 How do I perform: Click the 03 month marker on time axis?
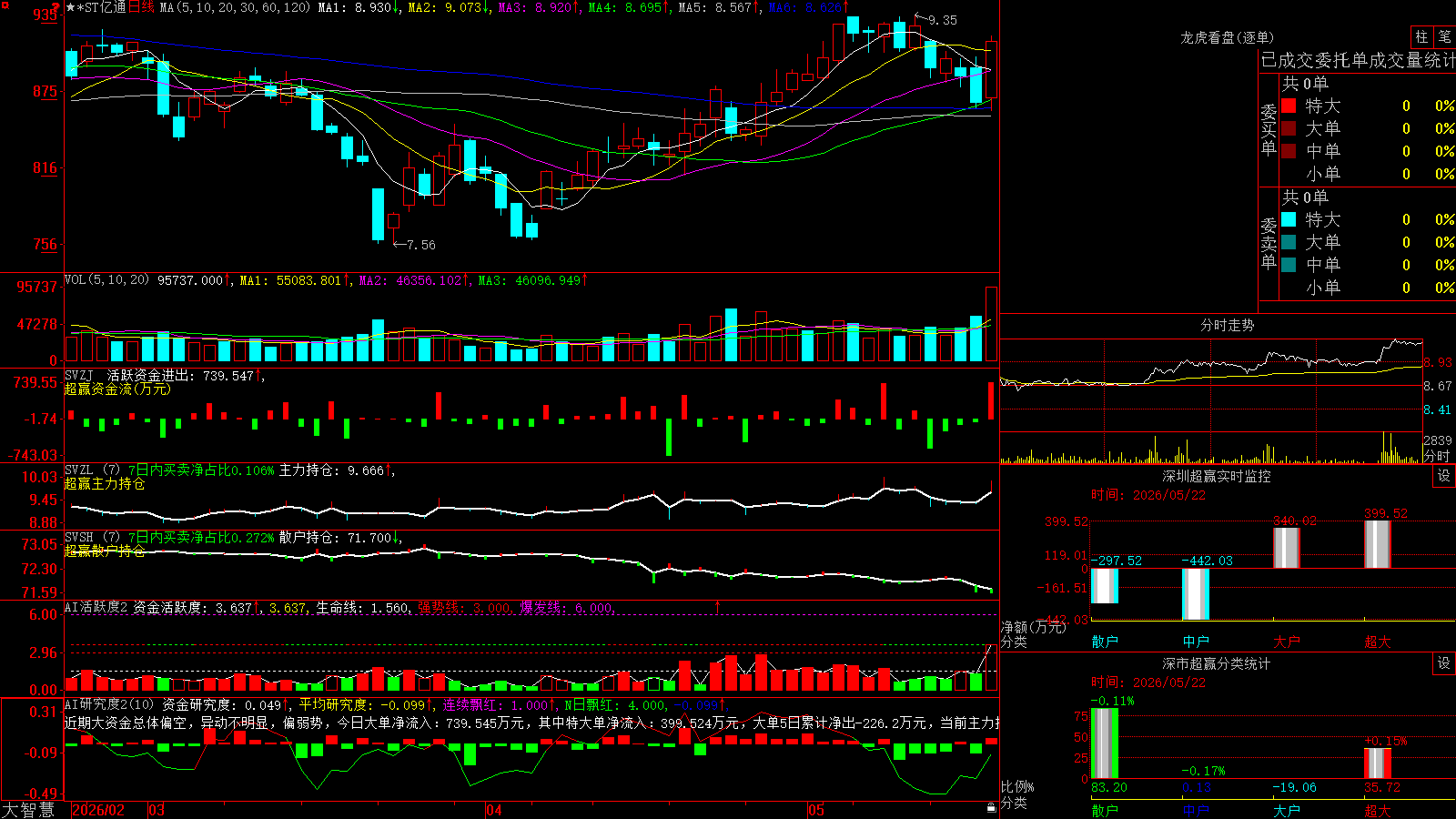157,810
